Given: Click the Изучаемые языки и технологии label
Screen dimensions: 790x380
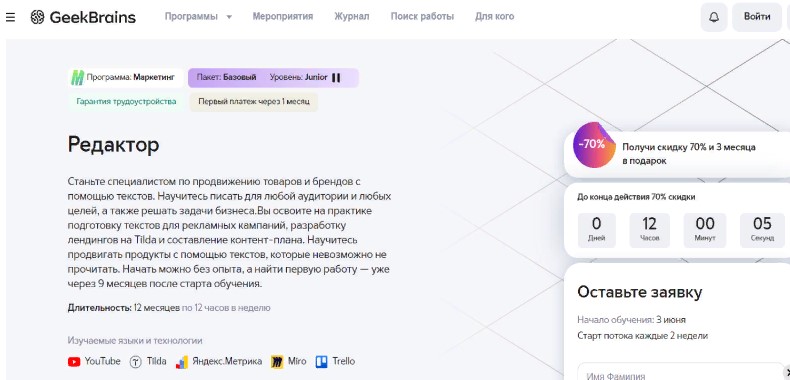Looking at the screenshot, I should point(135,341).
